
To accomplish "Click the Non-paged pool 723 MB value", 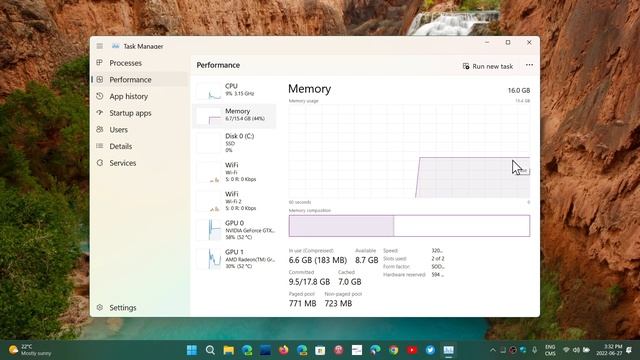I will pos(338,303).
